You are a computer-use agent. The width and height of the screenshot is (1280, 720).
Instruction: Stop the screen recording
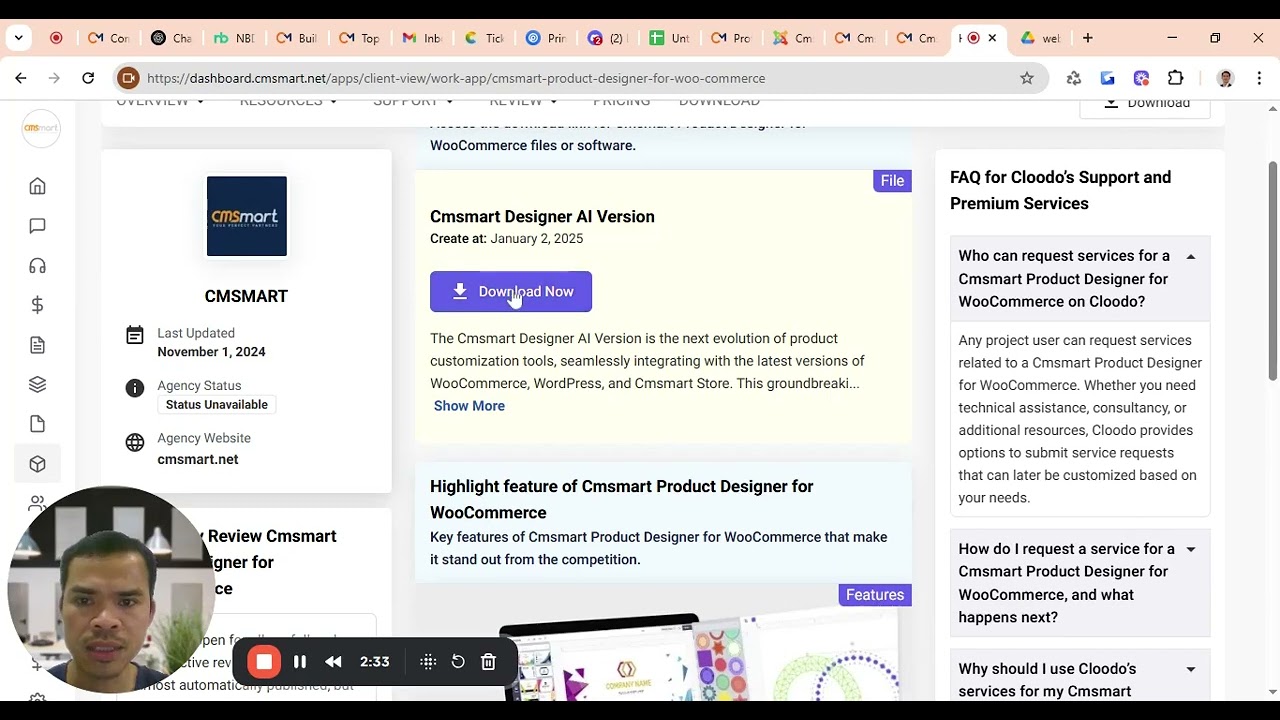[x=264, y=662]
